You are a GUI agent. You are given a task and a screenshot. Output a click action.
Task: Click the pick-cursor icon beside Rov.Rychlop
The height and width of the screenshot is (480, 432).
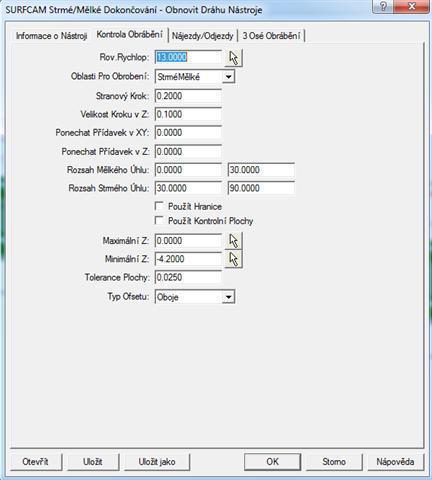234,58
